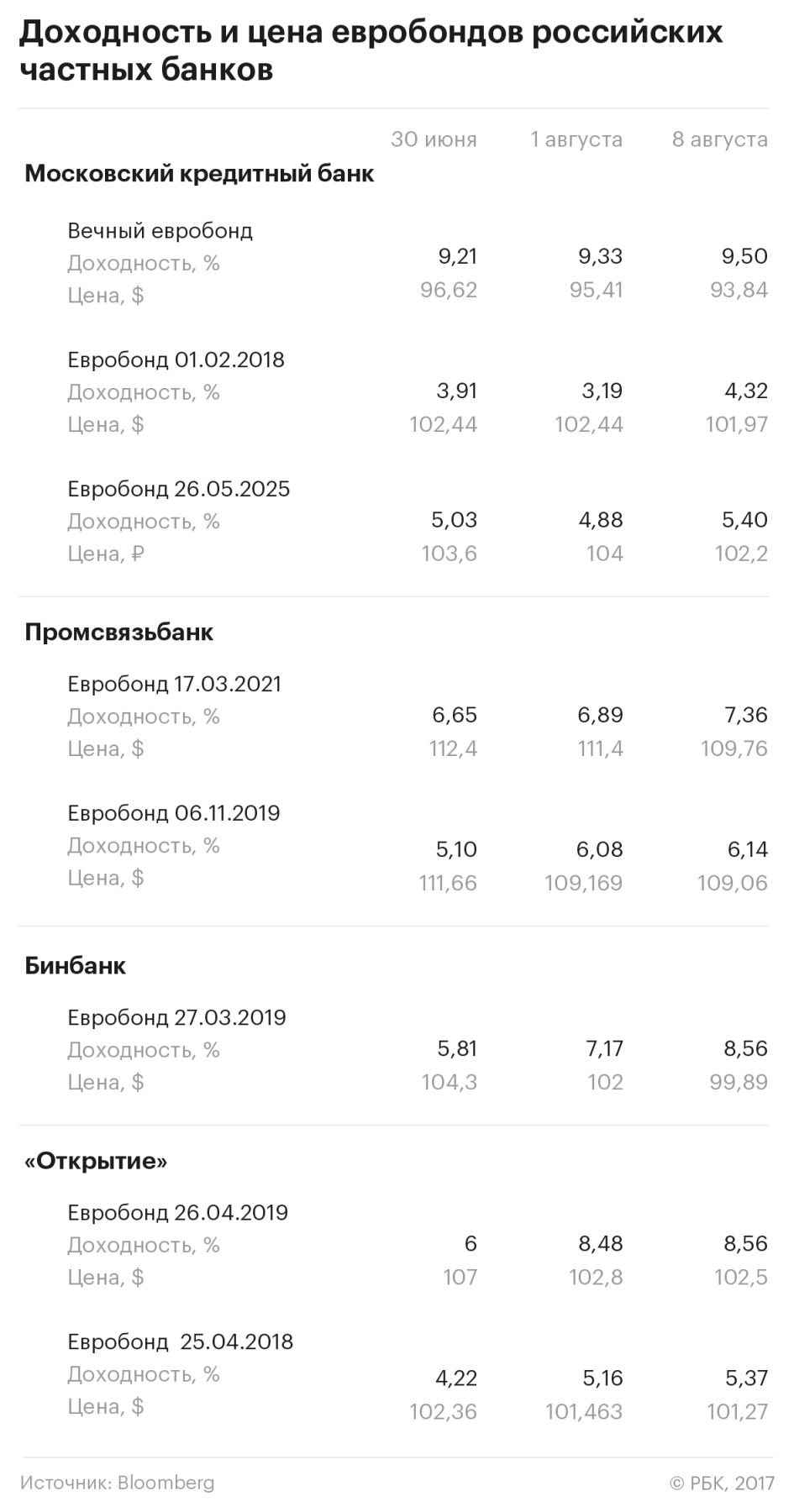This screenshot has height=1512, width=794.
Task: Click the "Источник: Bloomberg" source text
Action: (117, 1483)
